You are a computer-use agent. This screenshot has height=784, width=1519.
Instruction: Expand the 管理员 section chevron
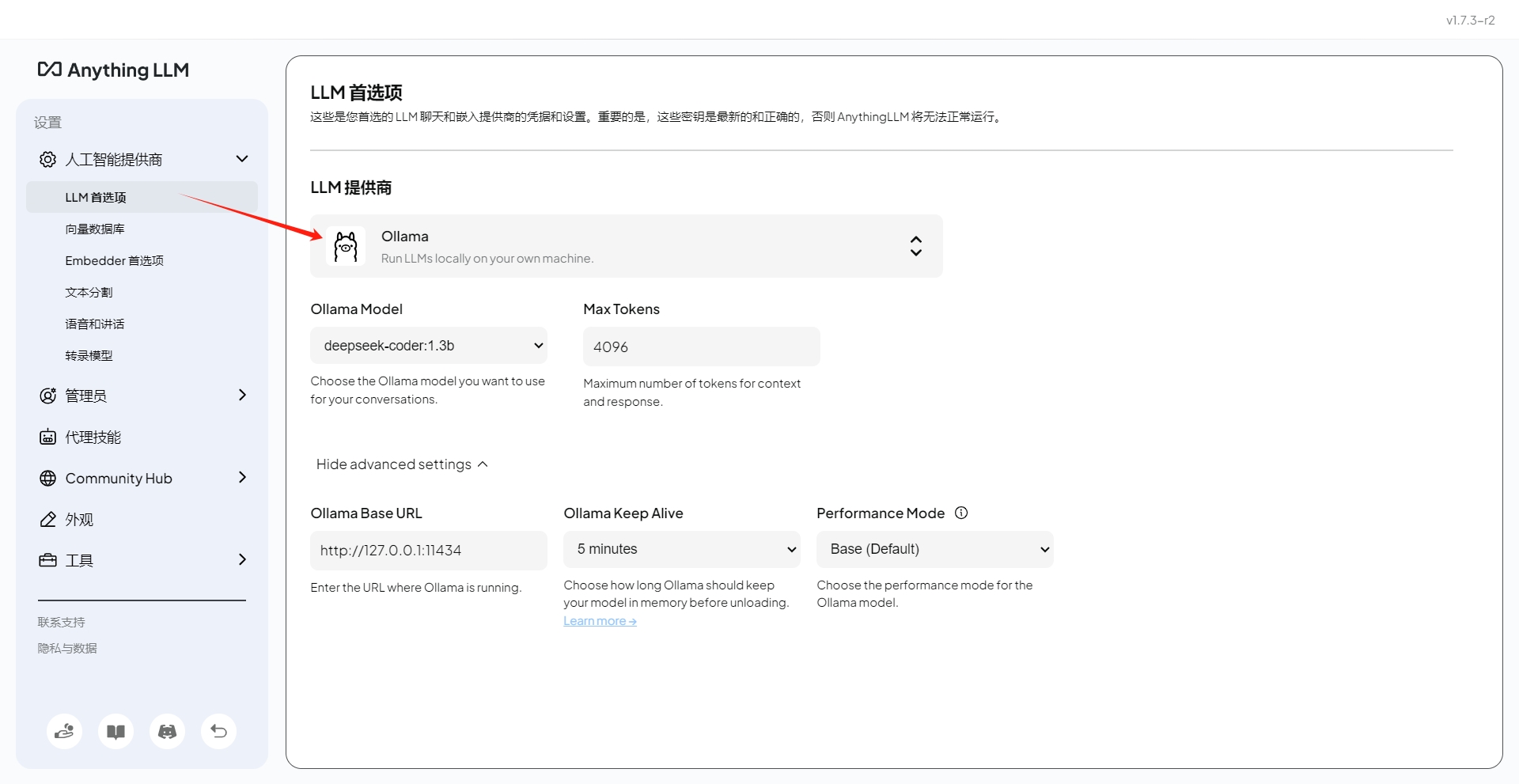242,395
